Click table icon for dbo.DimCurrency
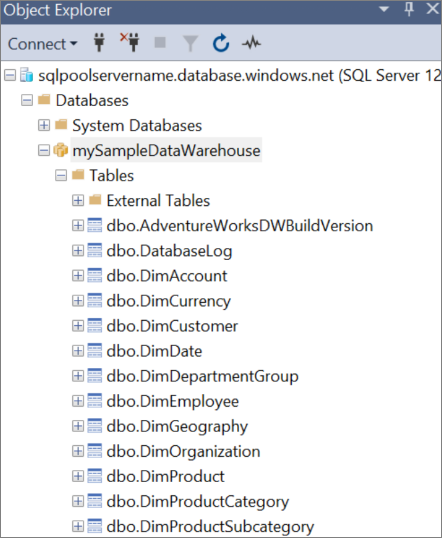Screen dimensions: 442x538 [x=95, y=301]
